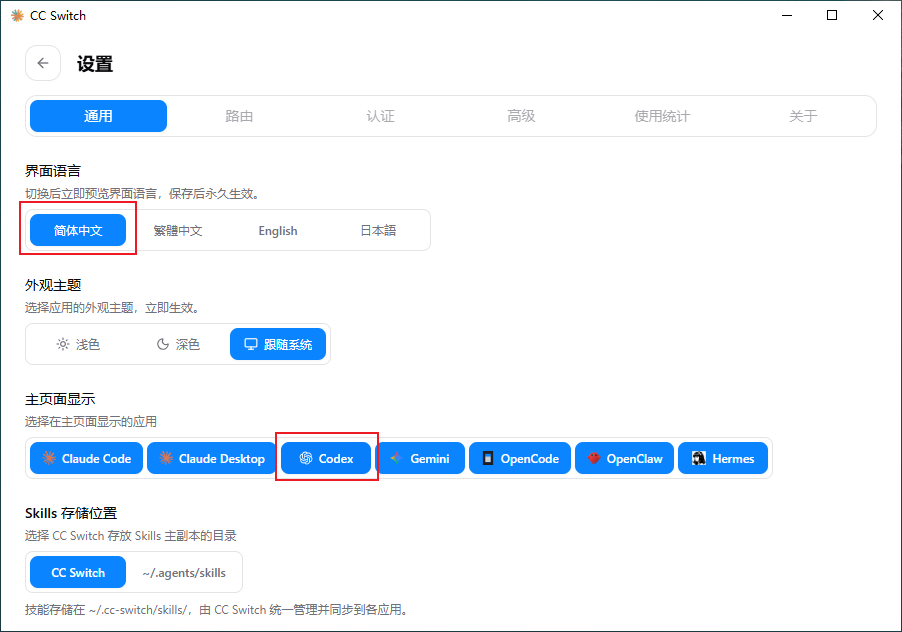Toggle Claude Desktop on main page
Screen dimensions: 902x632
click(211, 458)
